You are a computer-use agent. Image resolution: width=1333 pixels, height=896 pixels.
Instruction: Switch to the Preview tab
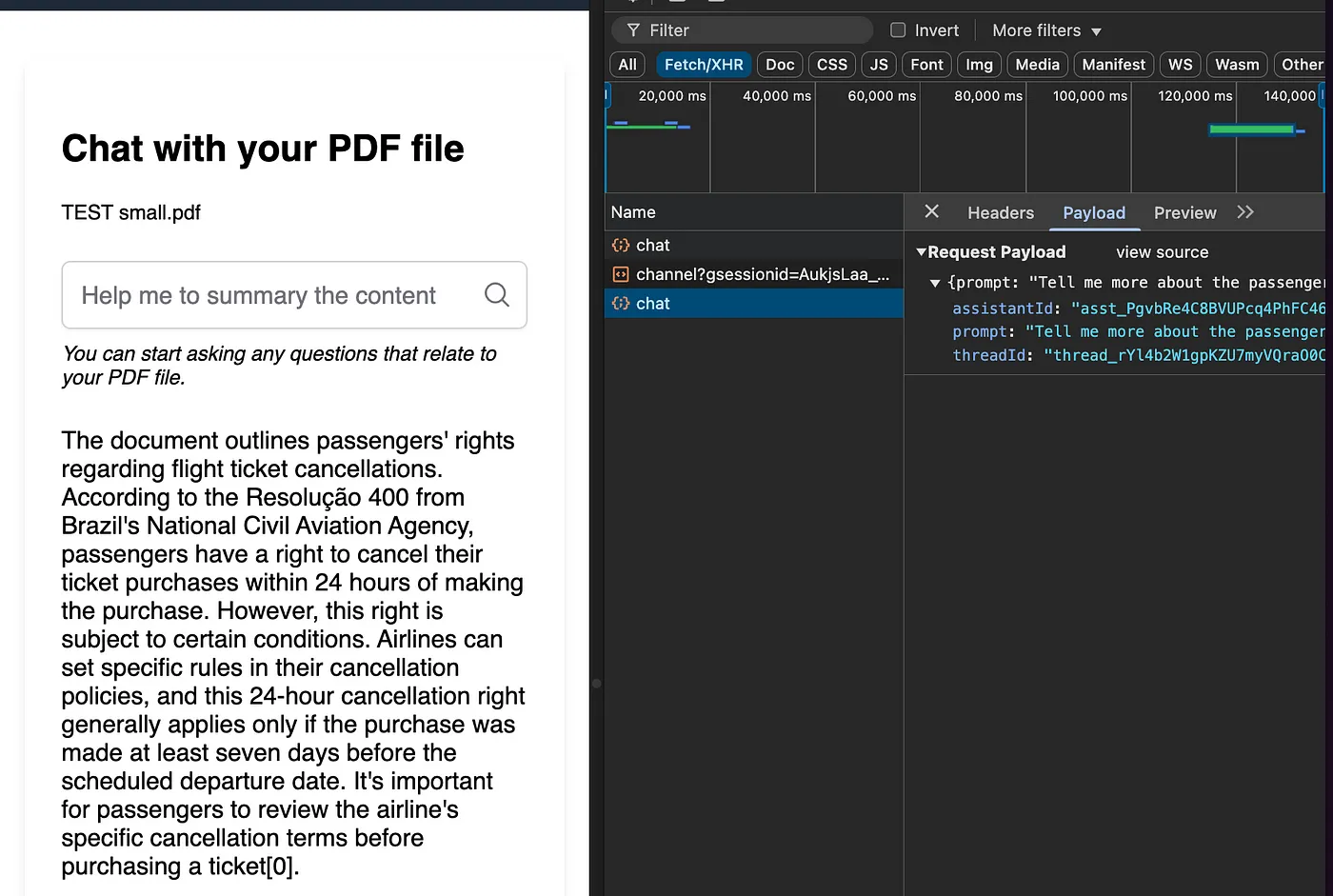point(1184,212)
